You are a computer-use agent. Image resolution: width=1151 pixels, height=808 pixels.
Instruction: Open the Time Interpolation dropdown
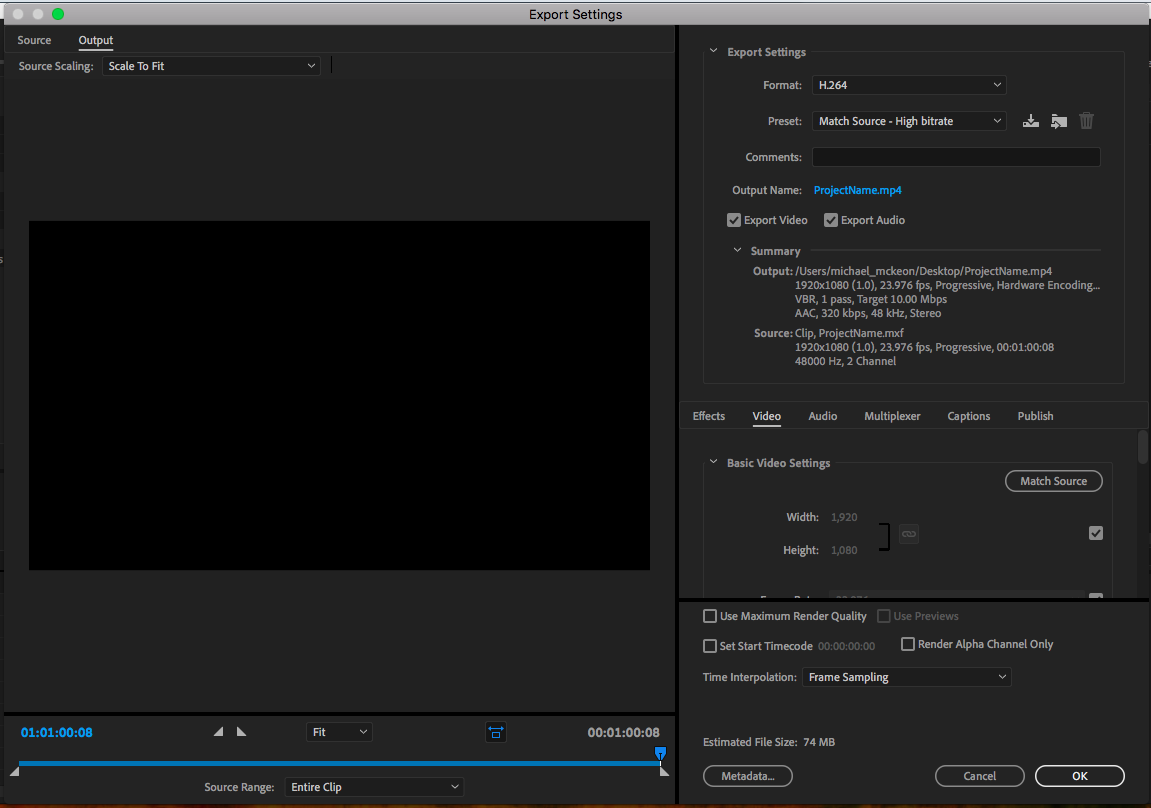point(907,677)
